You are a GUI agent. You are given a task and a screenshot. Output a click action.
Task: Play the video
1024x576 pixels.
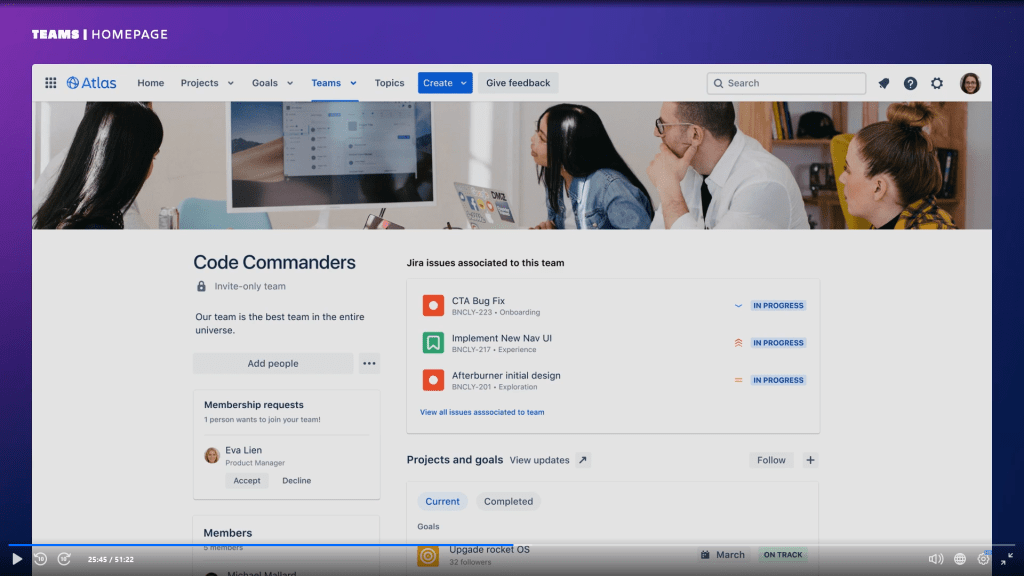tap(16, 559)
